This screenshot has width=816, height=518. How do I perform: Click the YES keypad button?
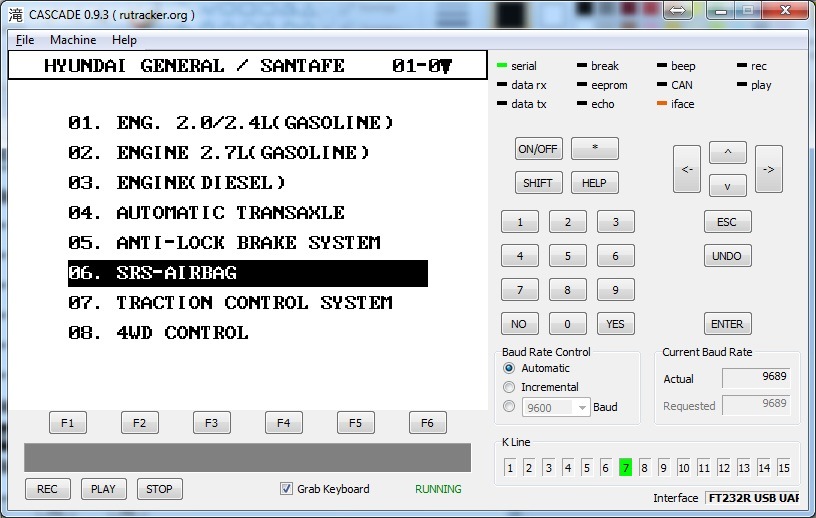pyautogui.click(x=616, y=324)
